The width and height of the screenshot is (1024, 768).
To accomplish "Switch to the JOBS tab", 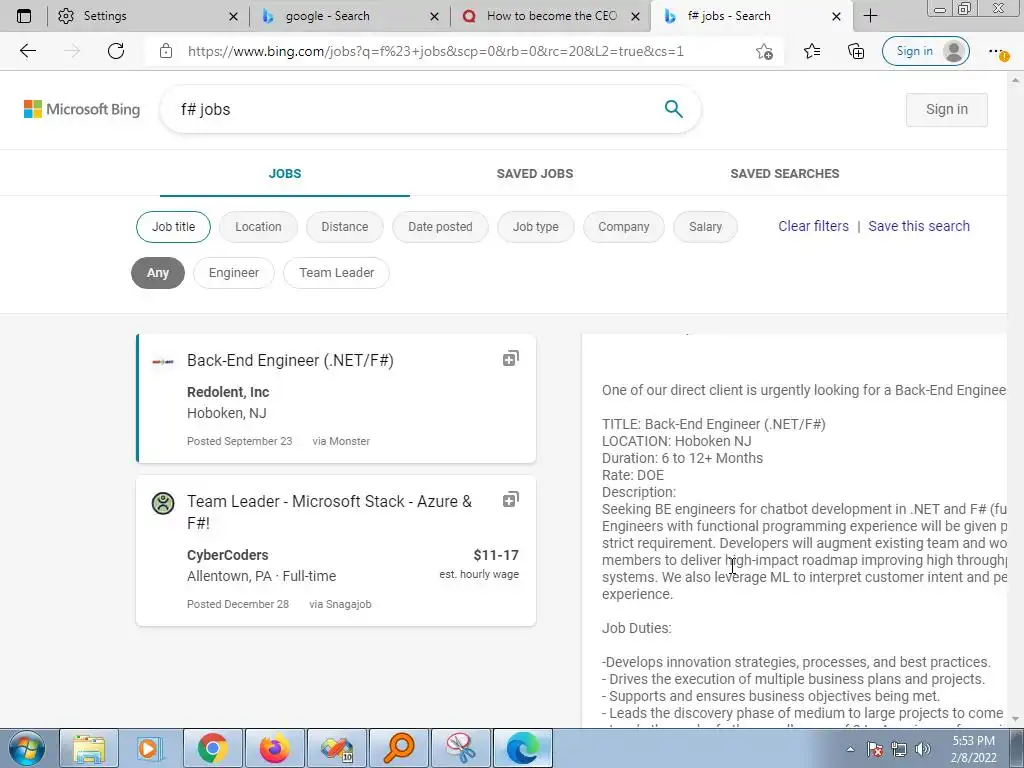I will click(285, 174).
